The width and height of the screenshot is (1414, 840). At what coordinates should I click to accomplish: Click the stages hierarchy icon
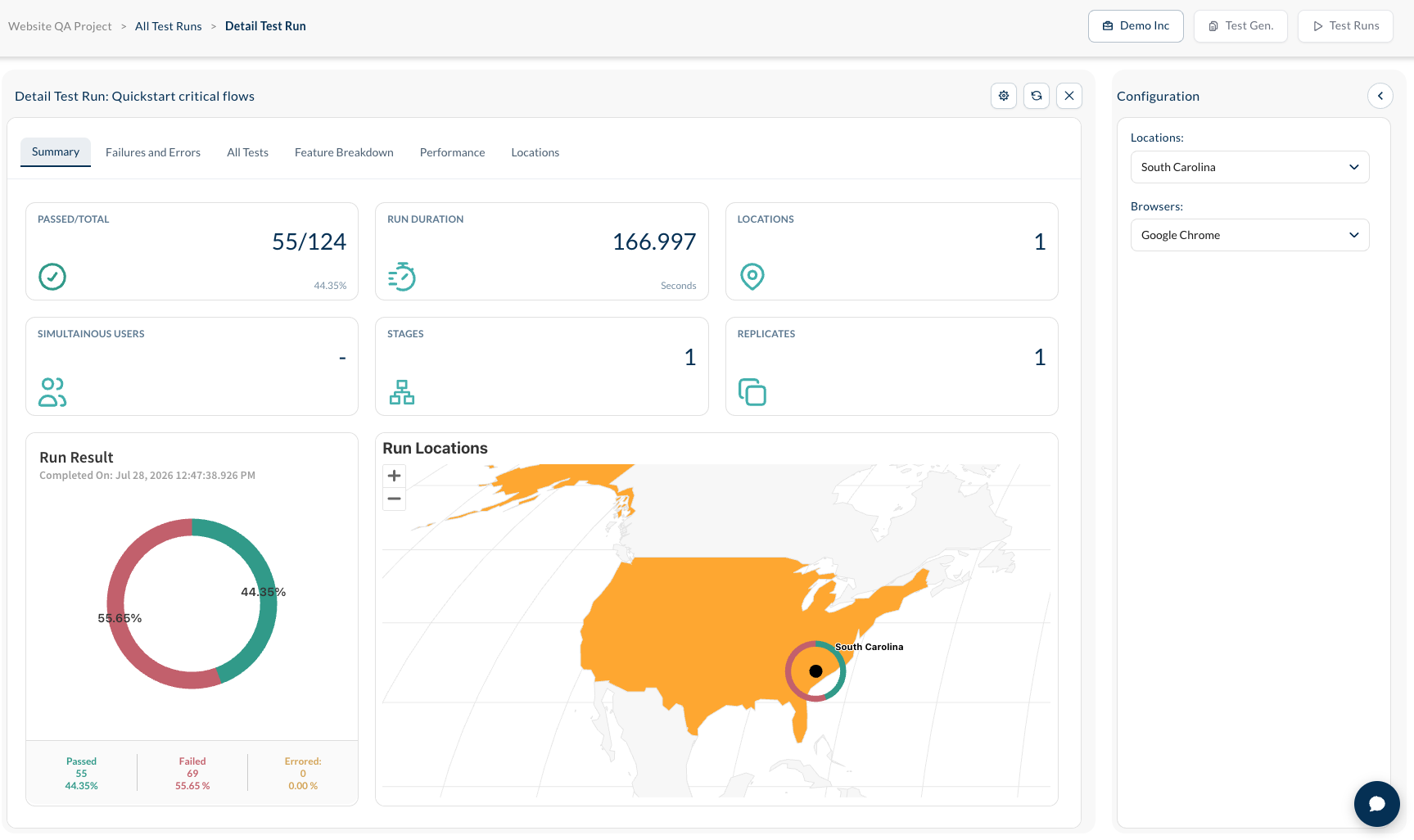coord(402,392)
